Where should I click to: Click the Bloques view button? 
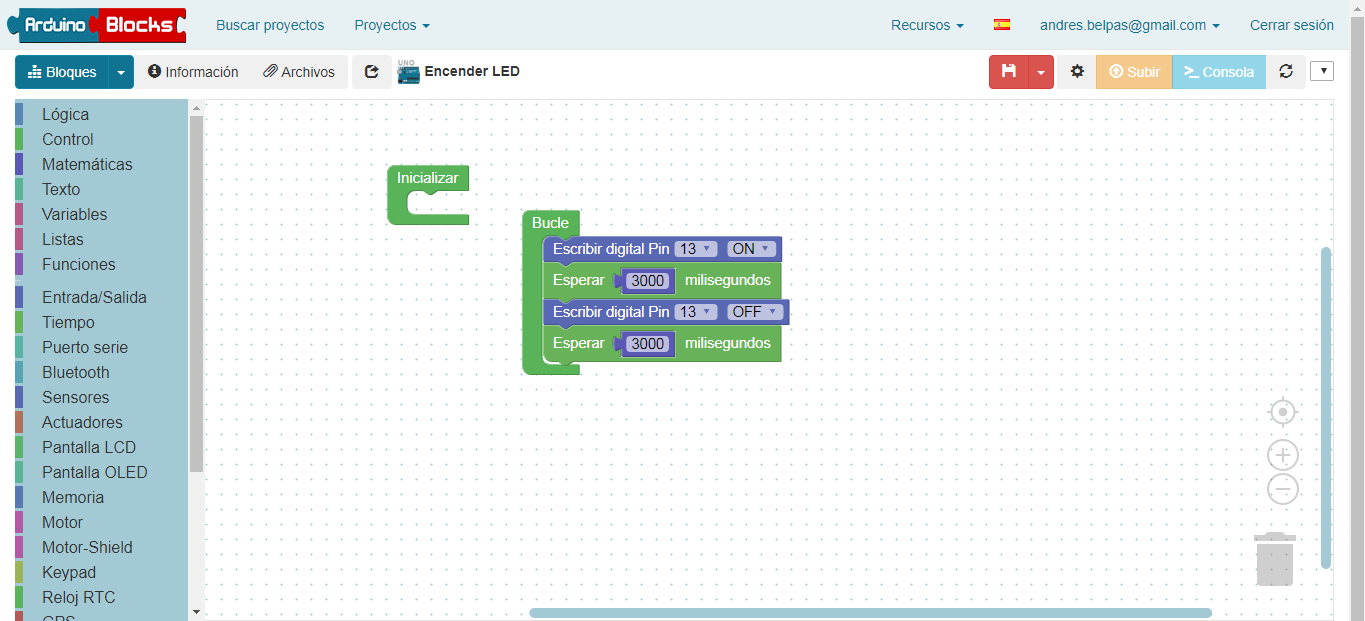coord(62,72)
